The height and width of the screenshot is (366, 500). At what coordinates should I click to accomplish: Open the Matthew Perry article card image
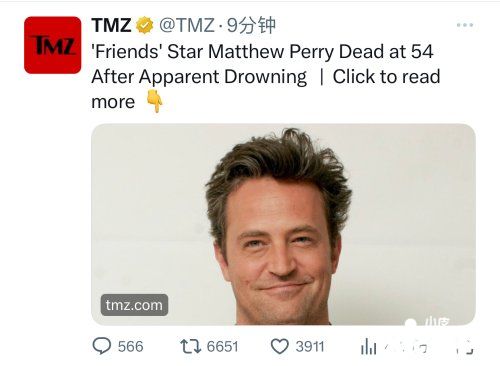coord(283,224)
